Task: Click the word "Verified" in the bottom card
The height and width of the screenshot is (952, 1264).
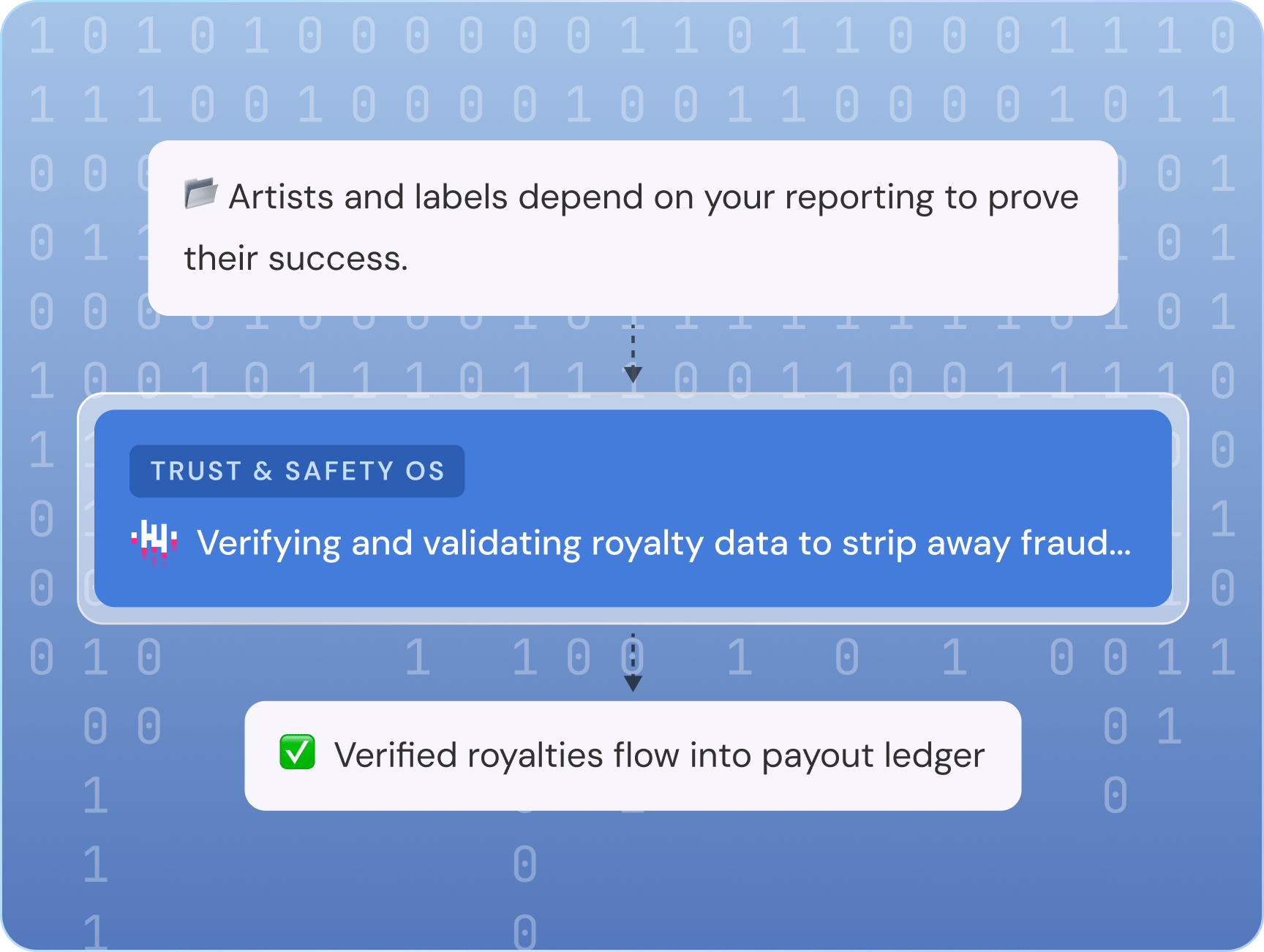Action: point(395,755)
